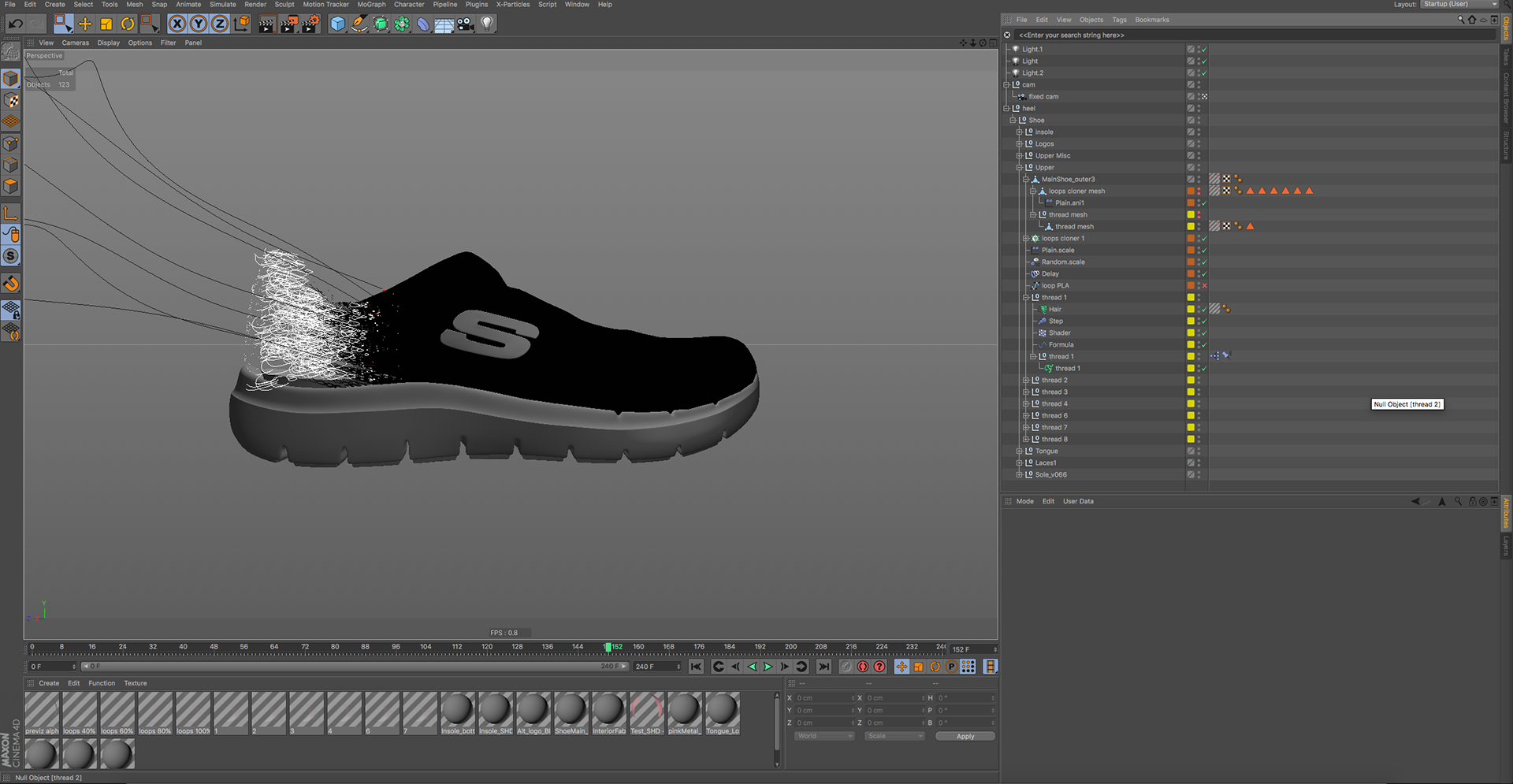Viewport: 1513px width, 784px height.
Task: Open the Scale mode dropdown
Action: coord(894,736)
